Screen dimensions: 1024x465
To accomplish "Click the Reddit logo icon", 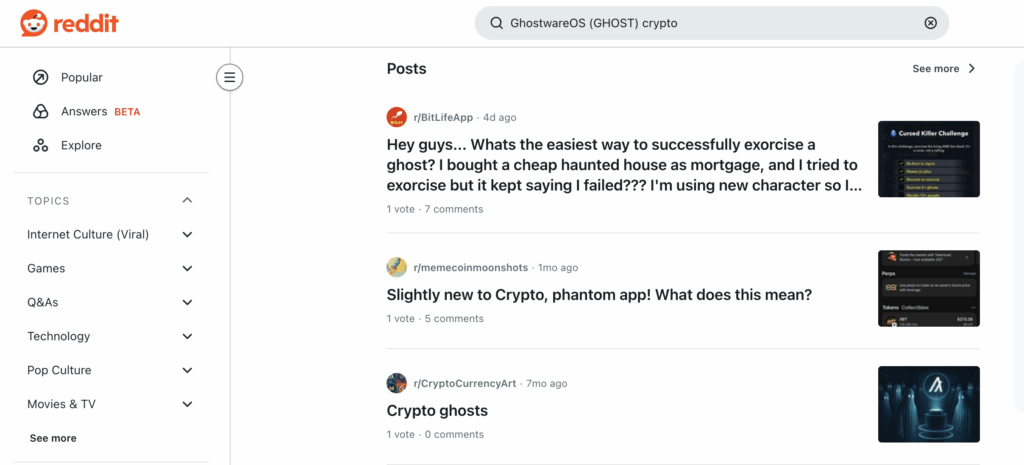I will click(33, 22).
